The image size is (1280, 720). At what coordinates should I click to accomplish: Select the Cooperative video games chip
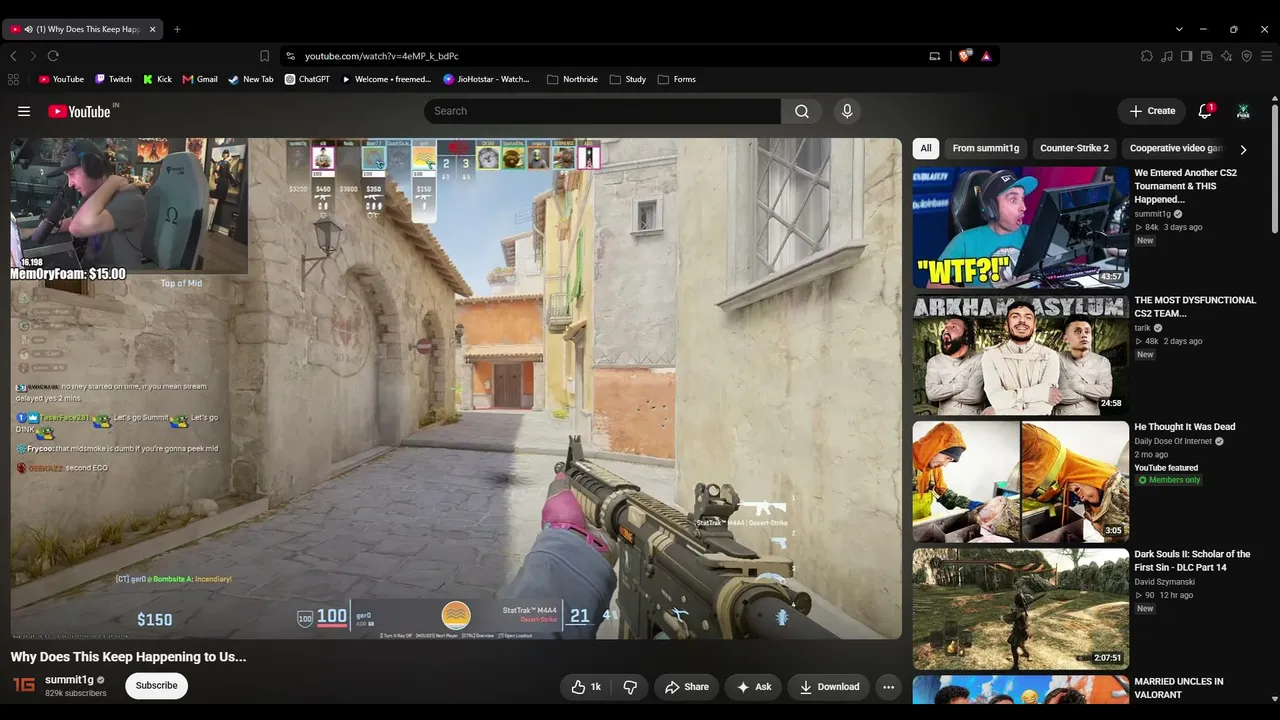tap(1175, 148)
